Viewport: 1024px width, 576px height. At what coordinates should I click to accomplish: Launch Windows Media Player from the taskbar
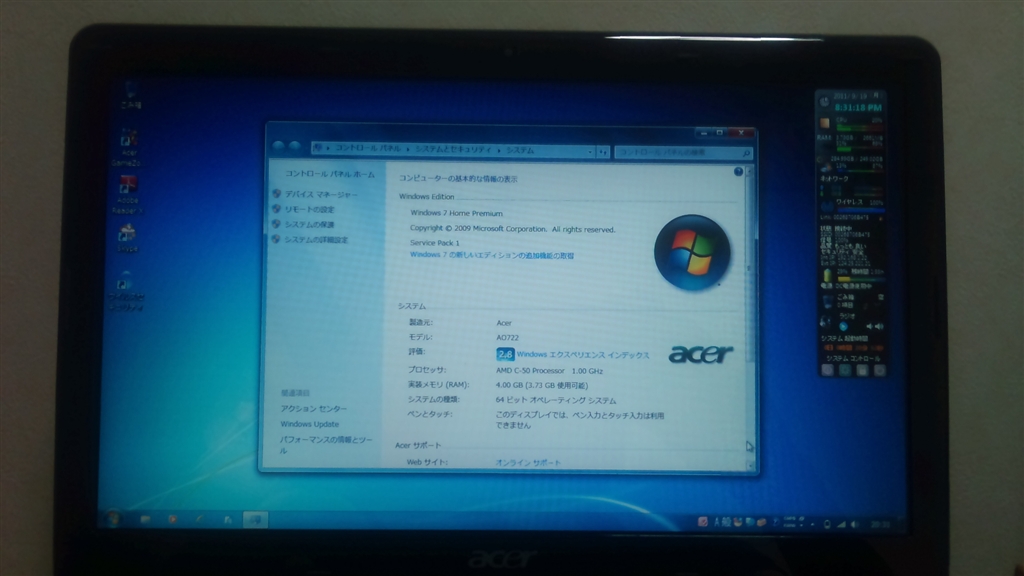[173, 520]
